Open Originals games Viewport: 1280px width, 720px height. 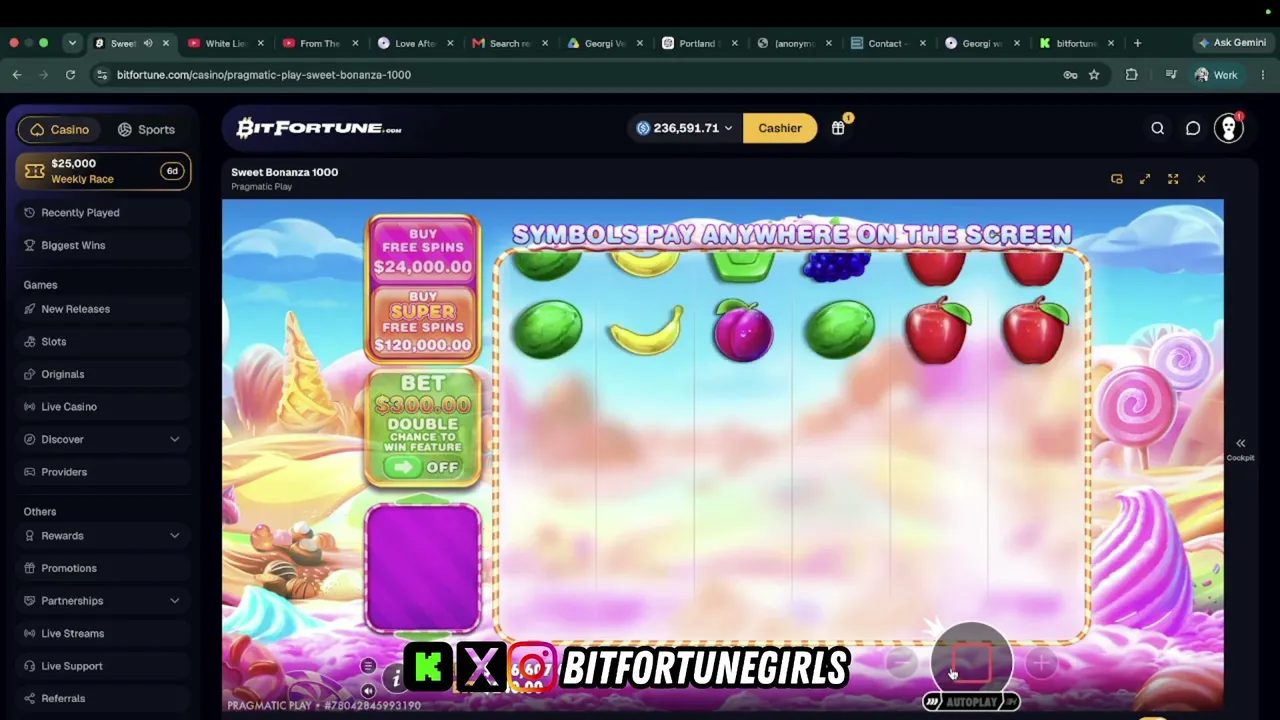104,374
